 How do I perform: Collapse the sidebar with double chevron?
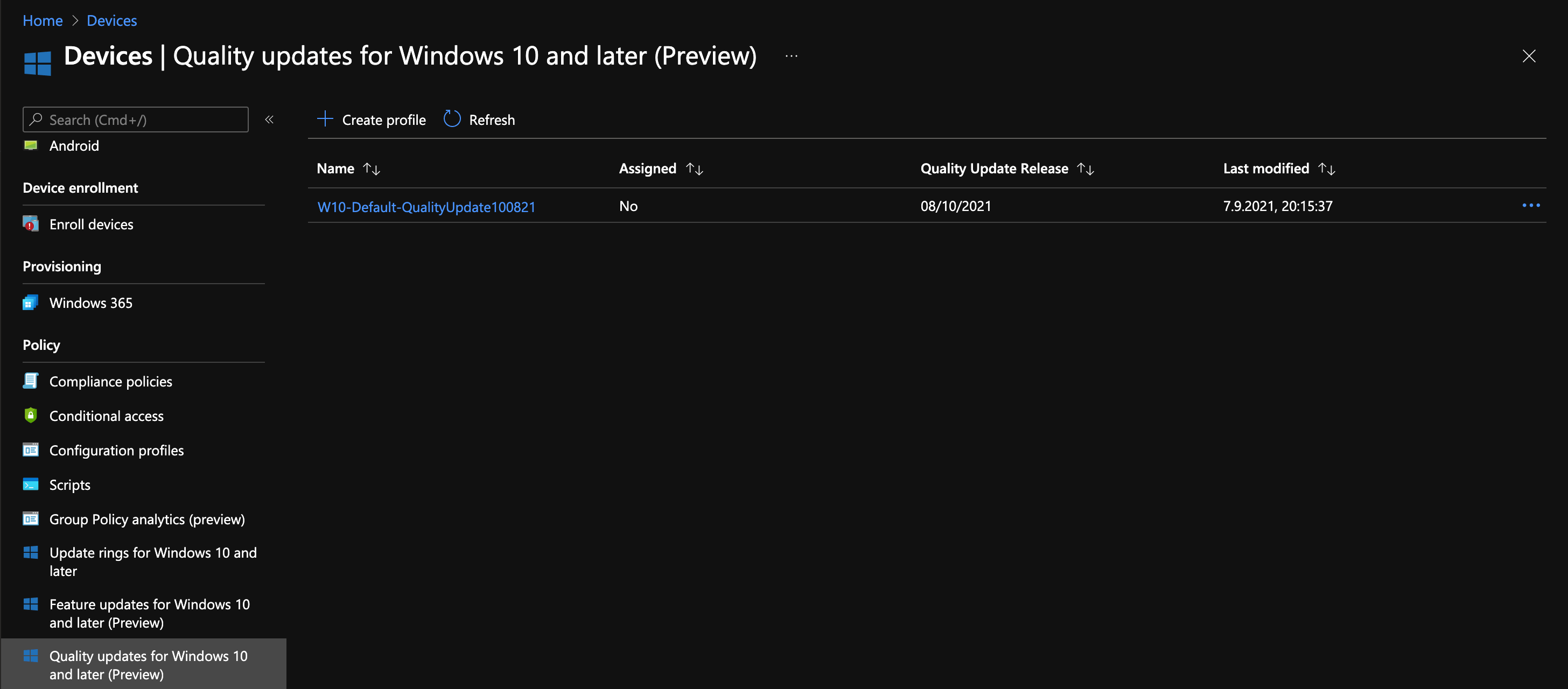[x=270, y=120]
